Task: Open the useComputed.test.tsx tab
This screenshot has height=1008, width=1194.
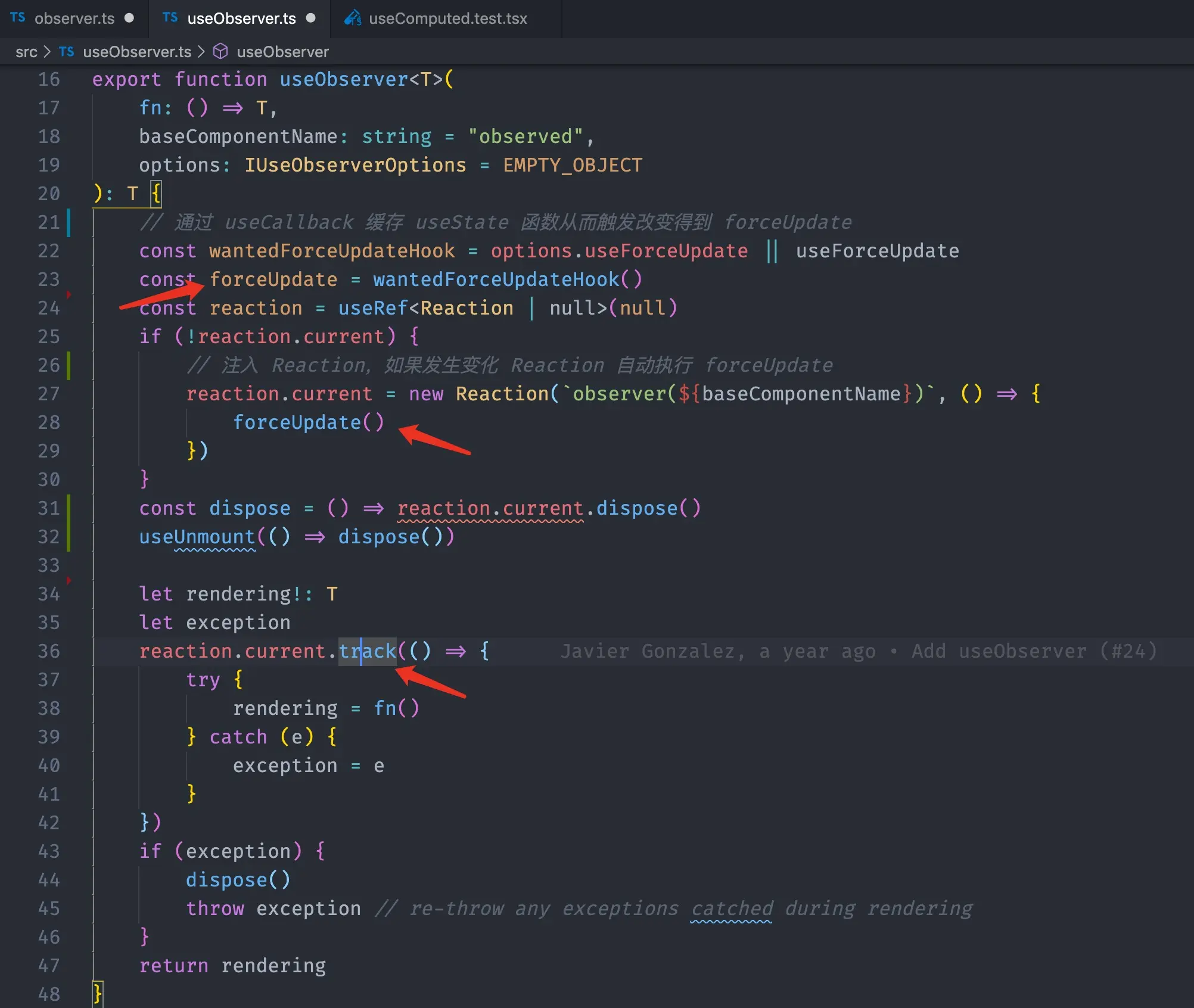Action: [x=447, y=18]
